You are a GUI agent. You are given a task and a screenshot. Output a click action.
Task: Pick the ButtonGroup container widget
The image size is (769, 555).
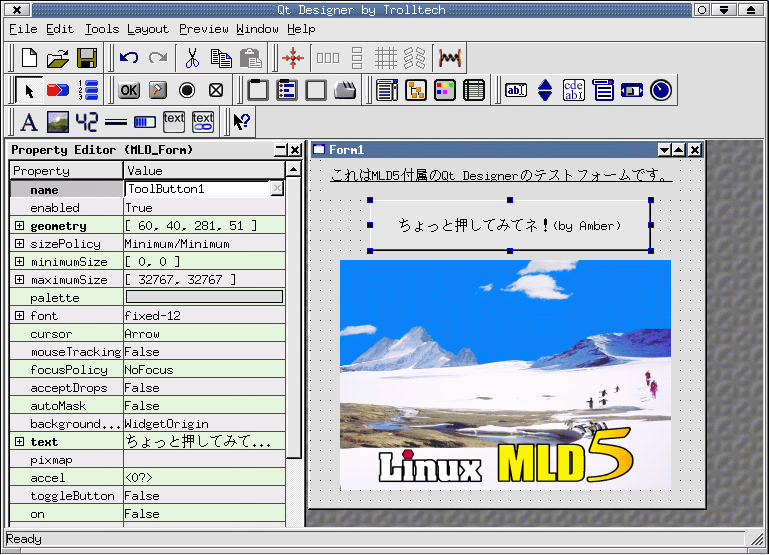pos(287,91)
